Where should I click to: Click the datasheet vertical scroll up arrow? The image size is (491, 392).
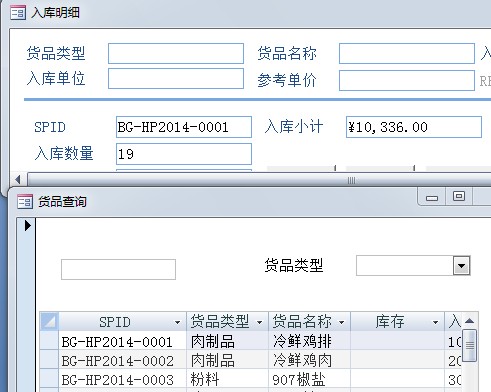[x=469, y=321]
